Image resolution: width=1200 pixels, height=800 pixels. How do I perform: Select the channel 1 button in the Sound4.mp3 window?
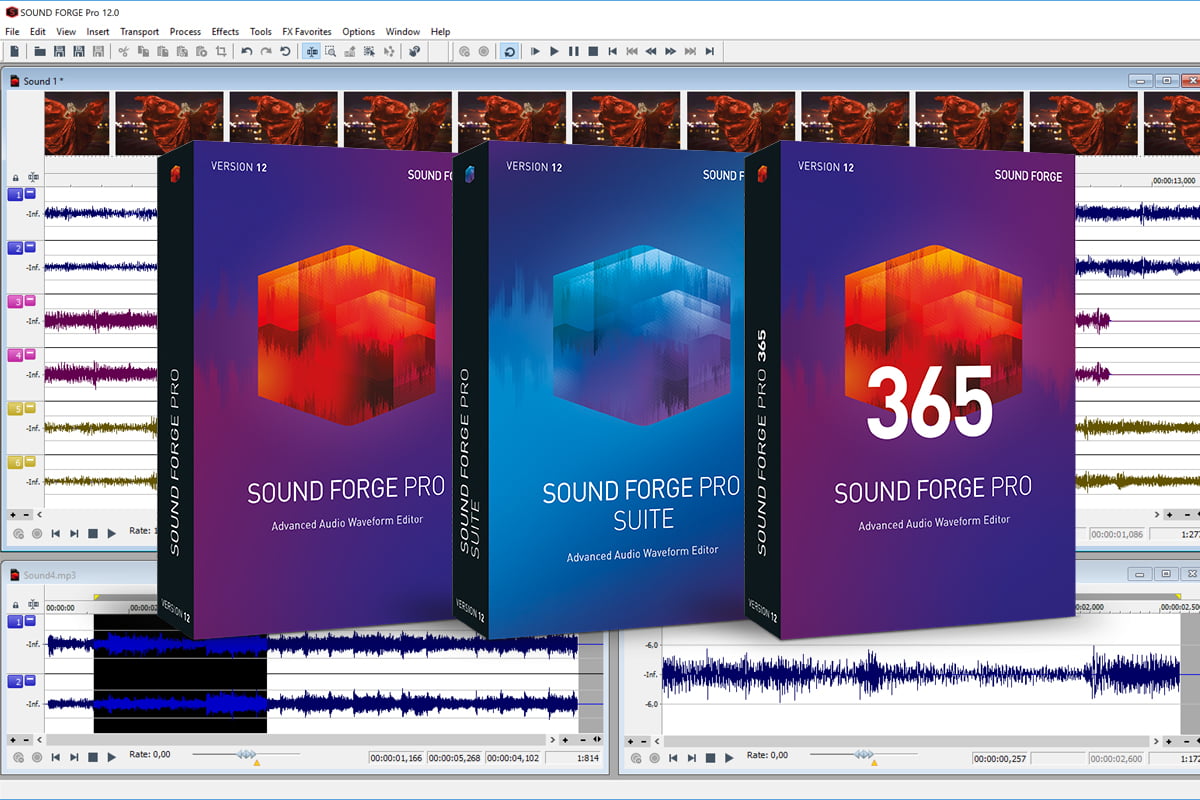pyautogui.click(x=15, y=622)
